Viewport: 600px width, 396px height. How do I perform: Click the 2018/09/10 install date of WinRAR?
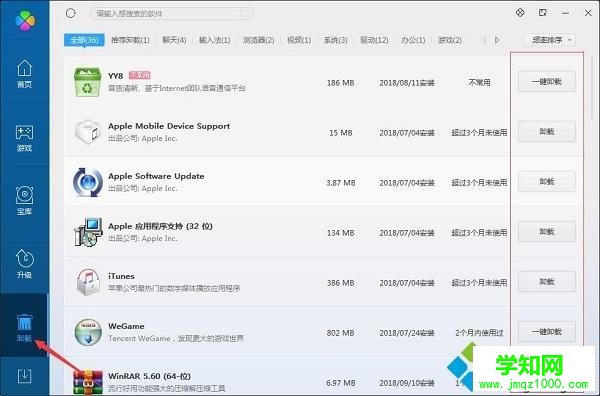407,383
